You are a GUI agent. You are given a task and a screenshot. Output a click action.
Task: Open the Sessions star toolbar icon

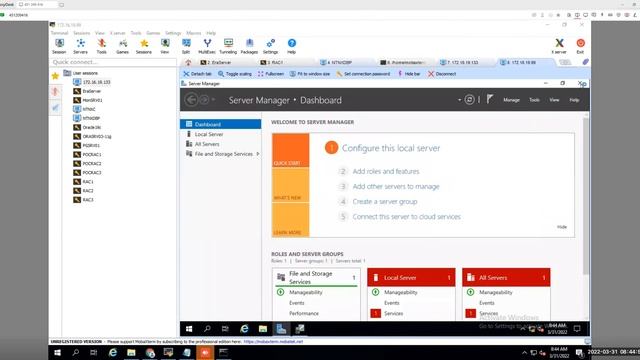point(144,46)
